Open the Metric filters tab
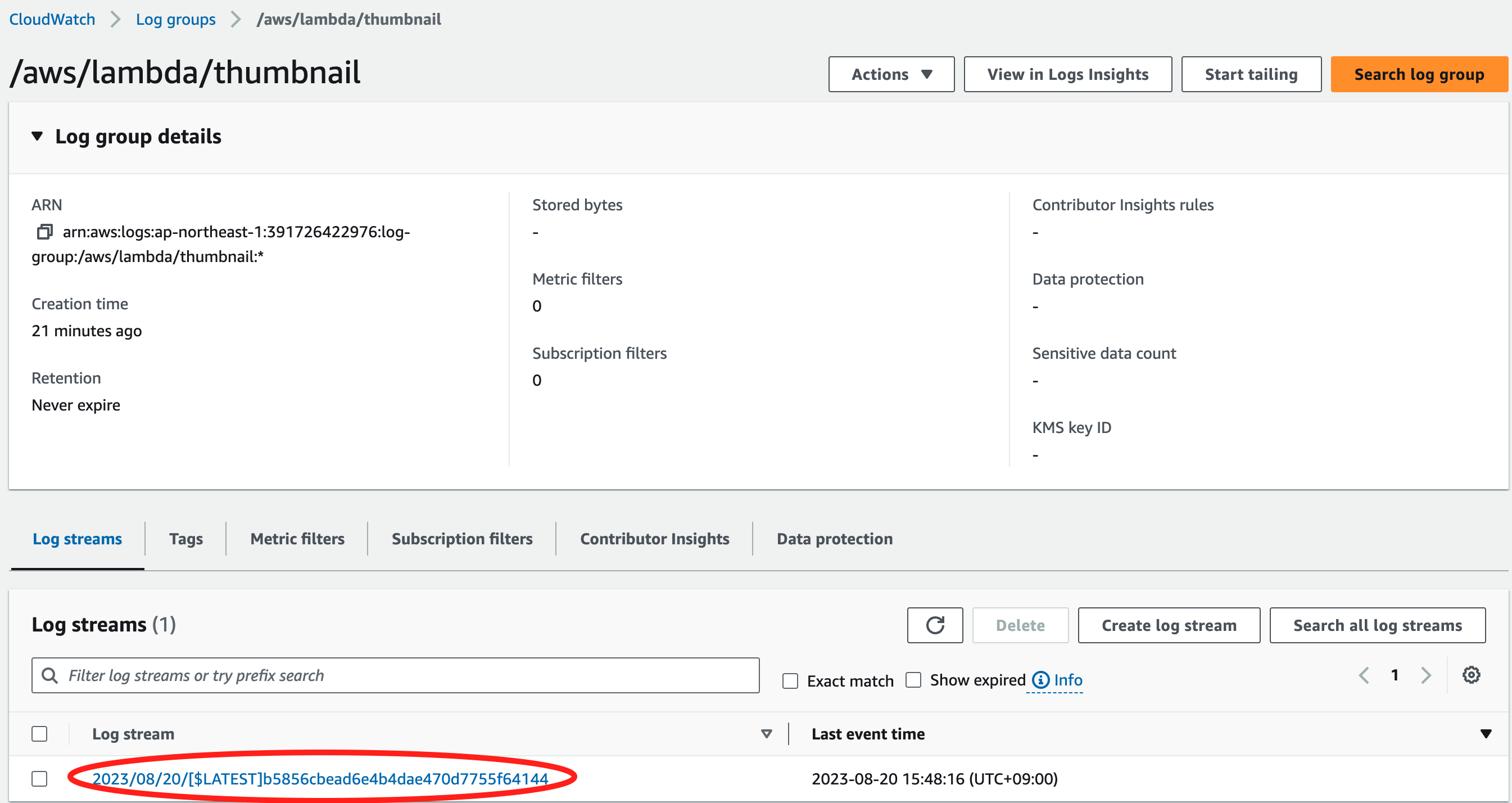1512x803 pixels. [x=297, y=539]
